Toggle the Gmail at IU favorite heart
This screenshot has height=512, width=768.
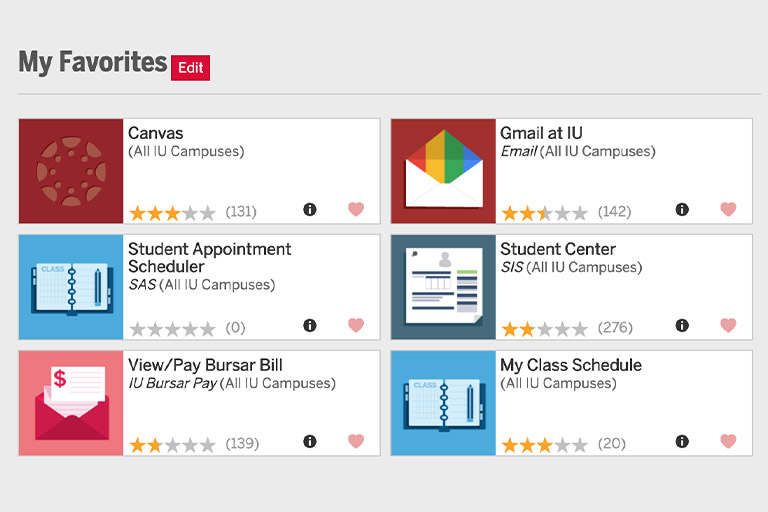pyautogui.click(x=728, y=209)
